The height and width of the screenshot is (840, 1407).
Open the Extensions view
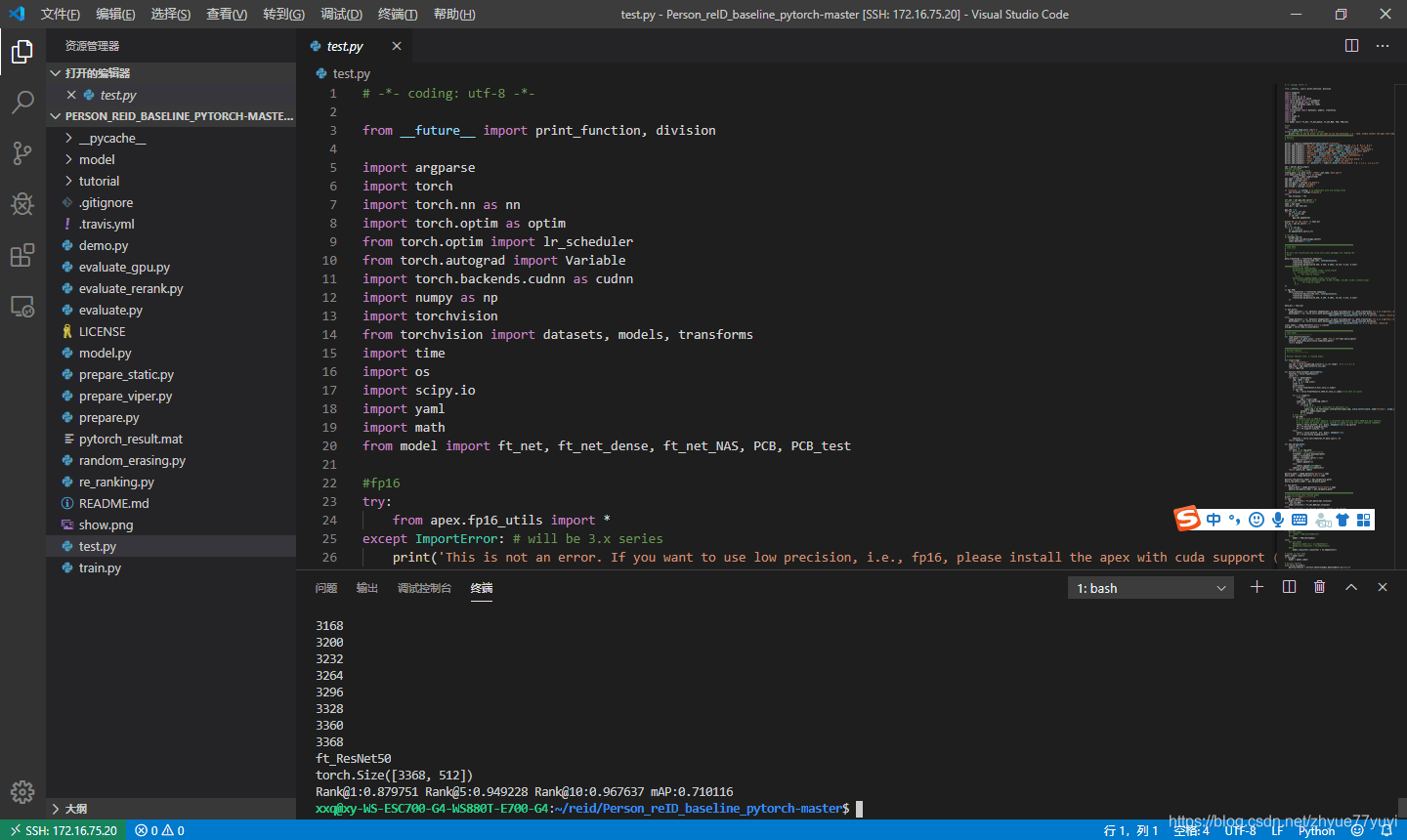[22, 255]
